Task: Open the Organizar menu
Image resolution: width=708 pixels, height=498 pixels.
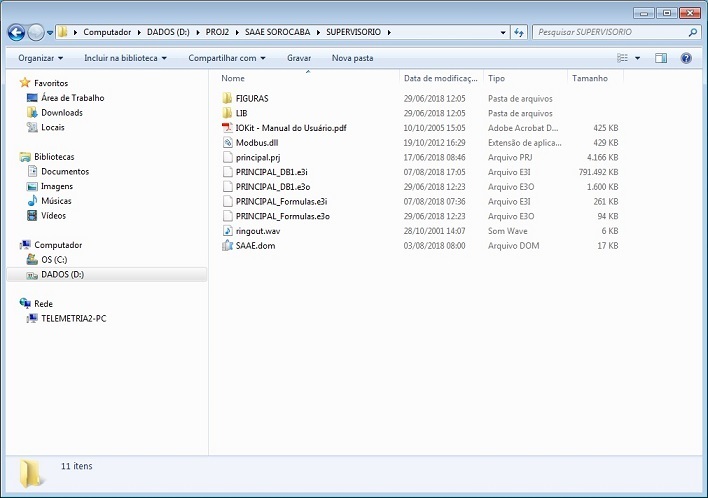Action: pyautogui.click(x=41, y=58)
